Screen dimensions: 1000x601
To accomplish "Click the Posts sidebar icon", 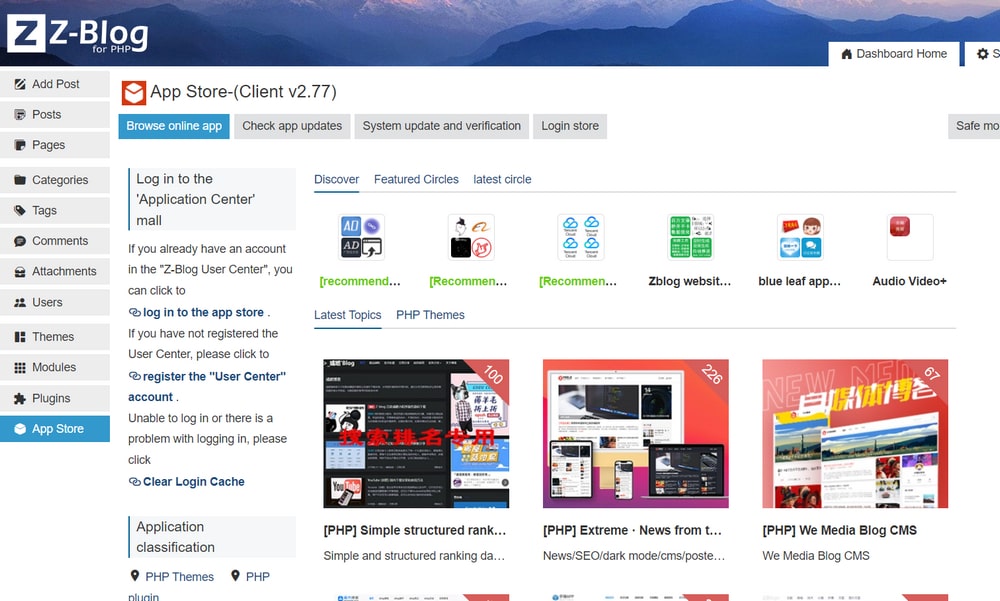I will coord(20,115).
